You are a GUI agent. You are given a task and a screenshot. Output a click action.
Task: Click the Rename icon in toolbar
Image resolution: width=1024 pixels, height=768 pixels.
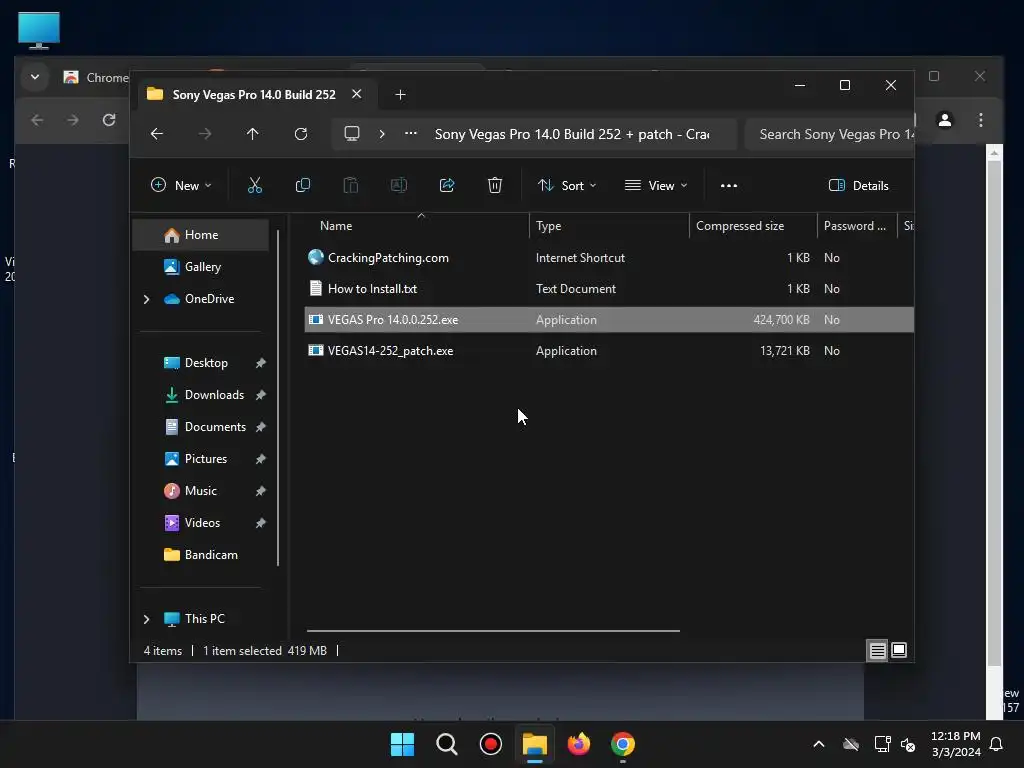click(x=398, y=185)
